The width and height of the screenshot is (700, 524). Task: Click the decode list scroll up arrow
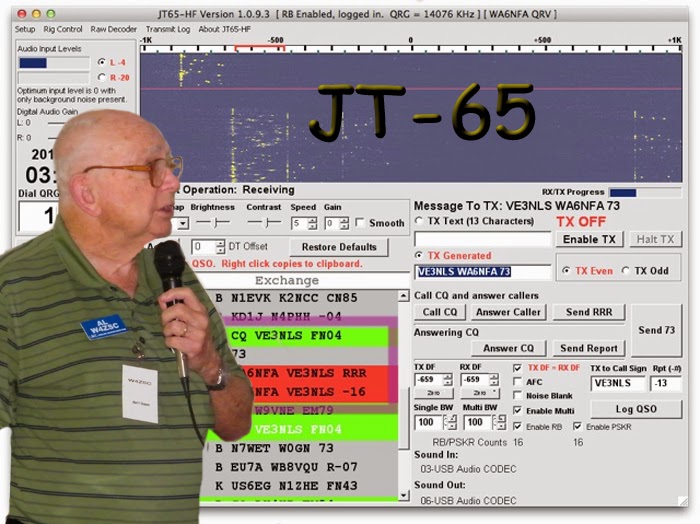click(x=403, y=295)
